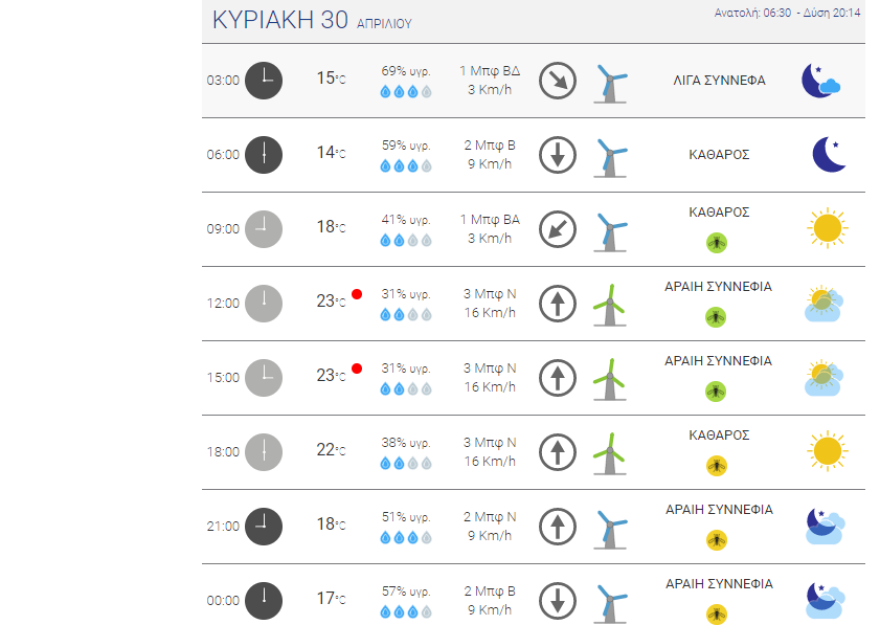This screenshot has height=625, width=880.
Task: Click the humidity droplets at 03:00
Action: click(406, 92)
